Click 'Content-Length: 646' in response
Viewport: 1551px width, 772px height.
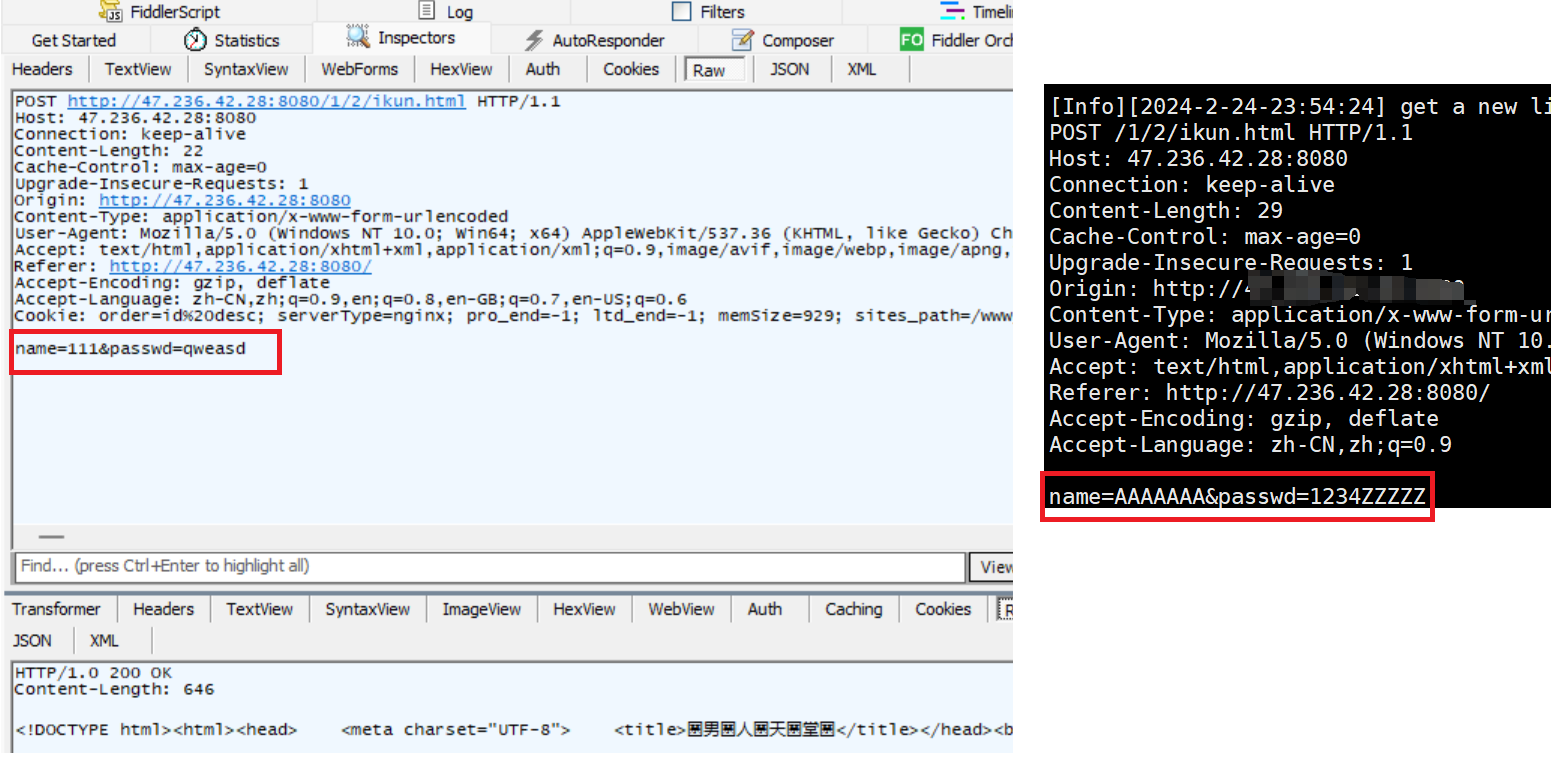pos(114,689)
